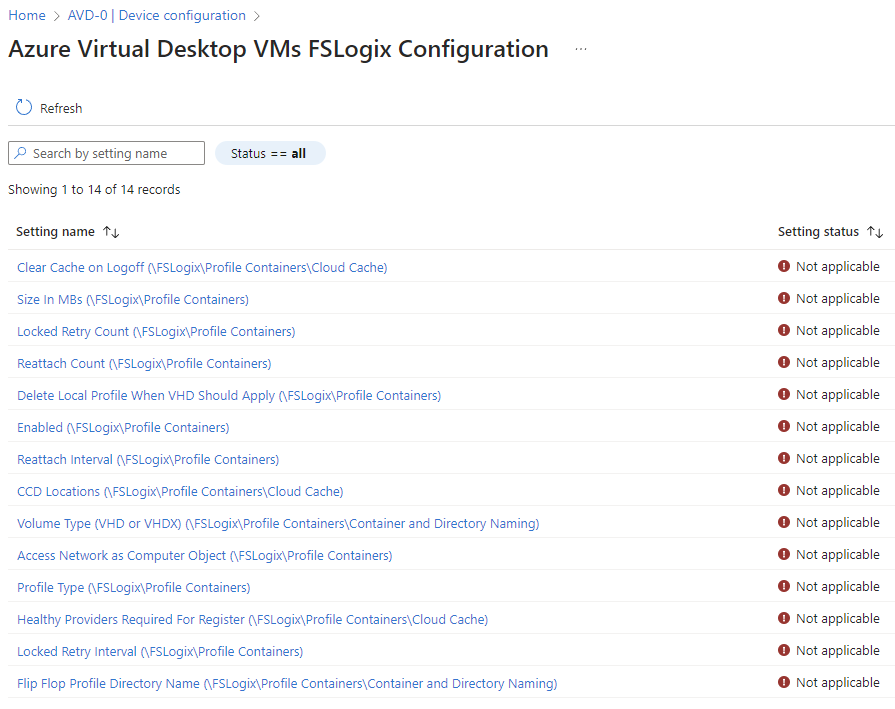
Task: Open Delete Local Profile When VHD Should Apply
Action: coord(229,395)
